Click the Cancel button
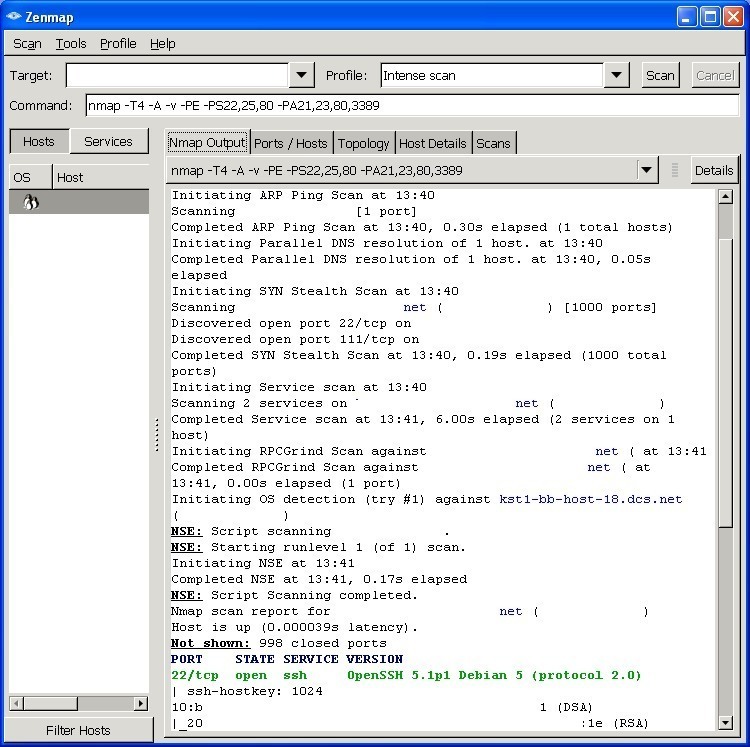 [715, 75]
